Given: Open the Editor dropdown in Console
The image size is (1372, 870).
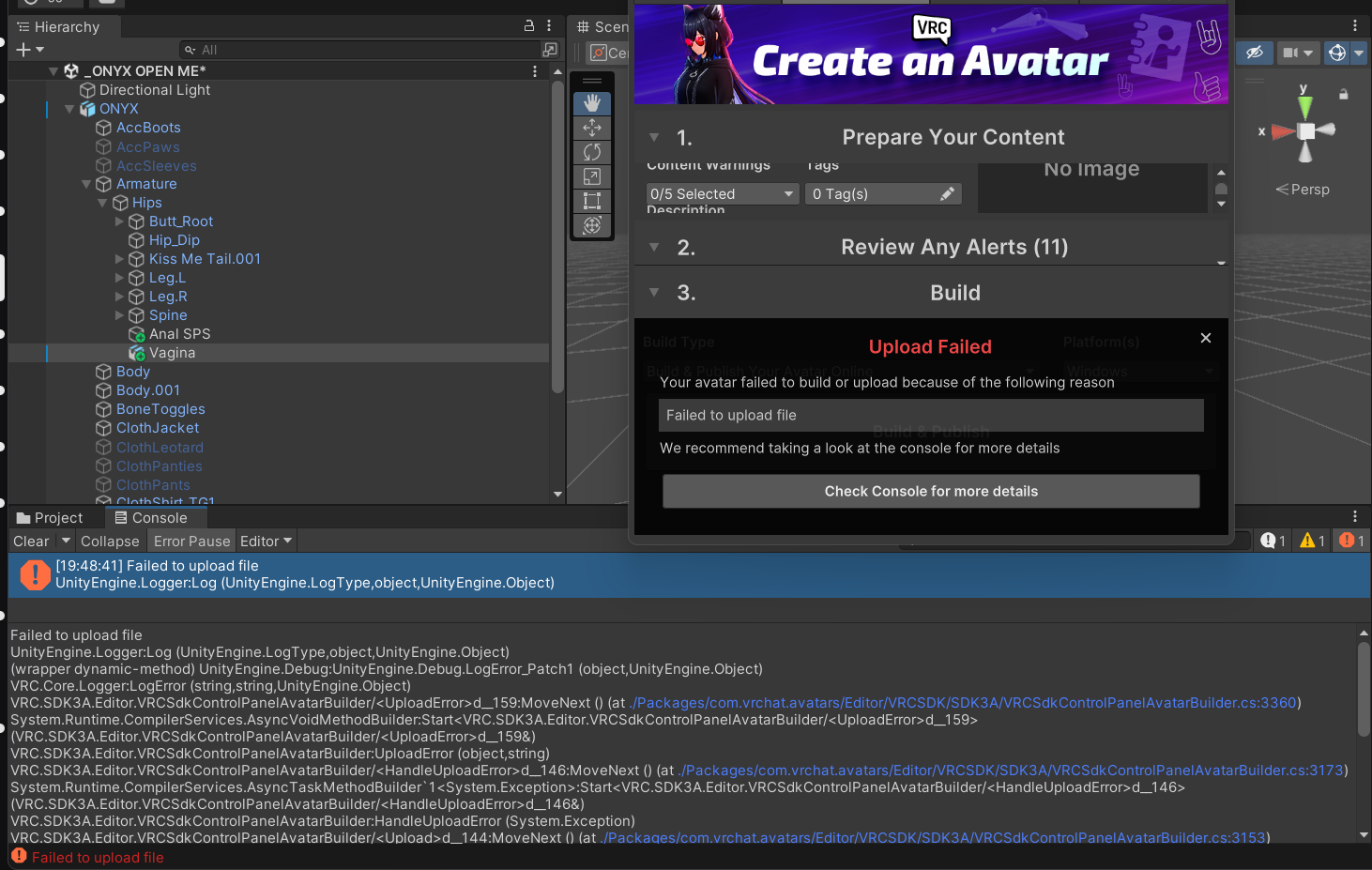Looking at the screenshot, I should coord(266,542).
